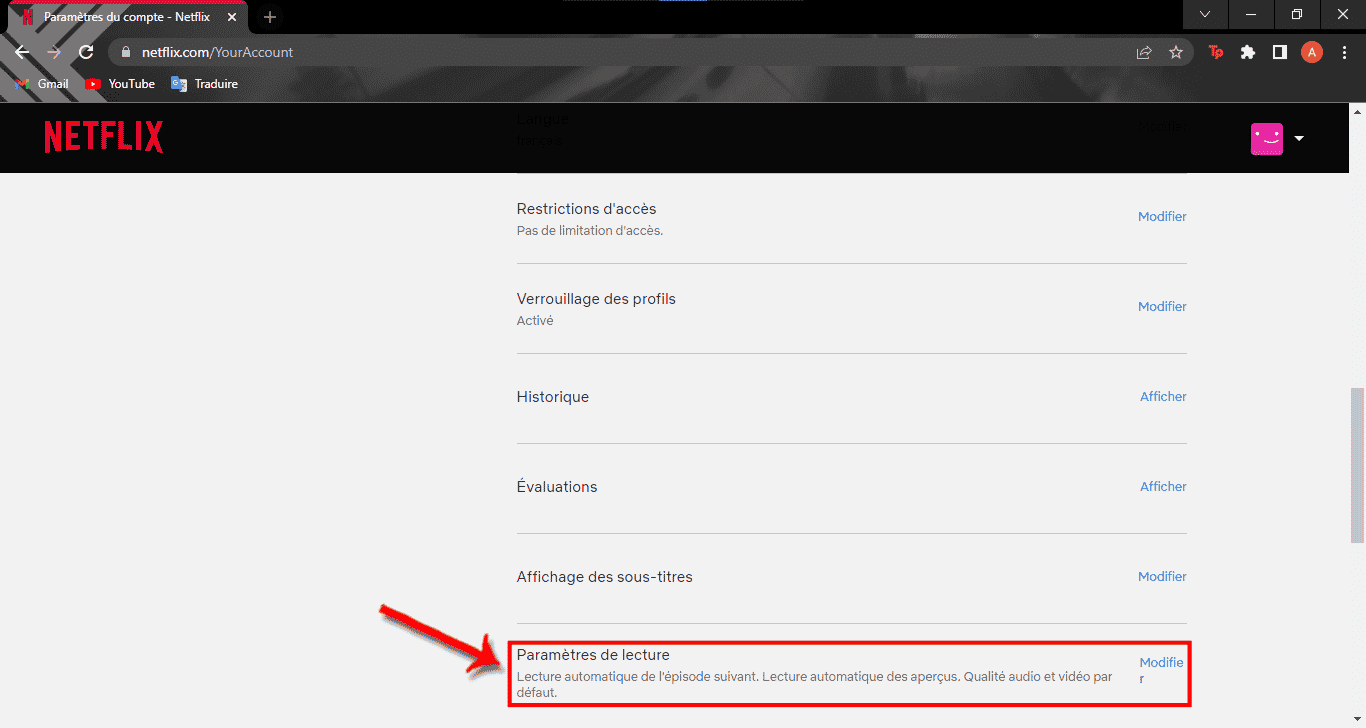Bookmark this page with the star icon
Screen dimensions: 1366x728
pyautogui.click(x=1176, y=52)
